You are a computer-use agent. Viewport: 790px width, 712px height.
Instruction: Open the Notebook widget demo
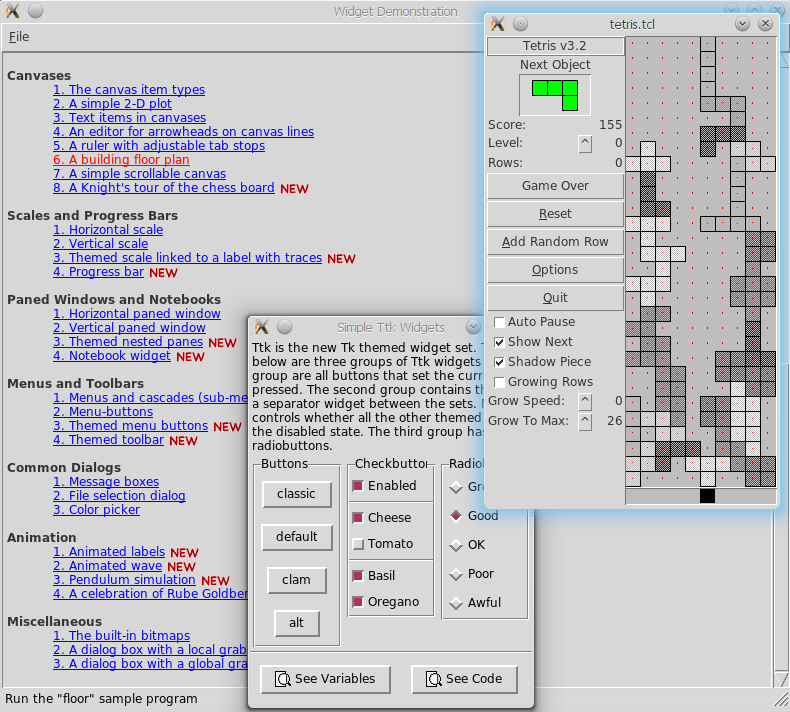pyautogui.click(x=112, y=356)
